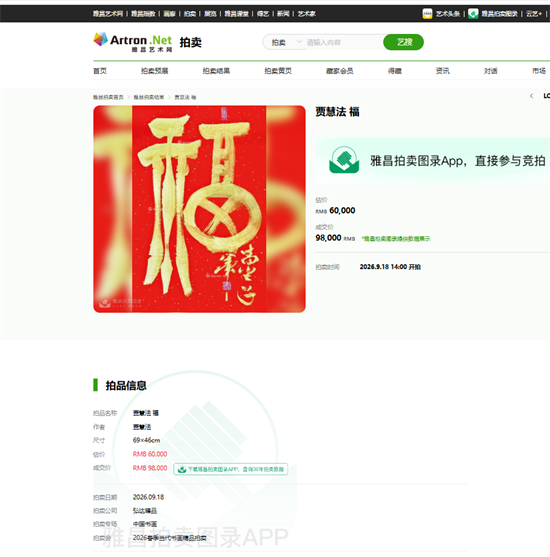Click the 雅昌拍卖图录App 直接参与竞拍 banner
The width and height of the screenshot is (550, 557).
432,161
